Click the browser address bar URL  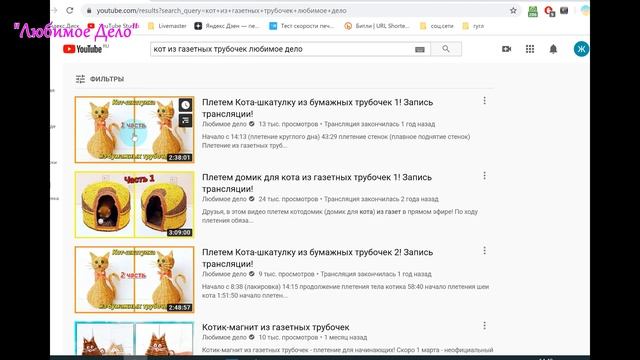(x=221, y=11)
